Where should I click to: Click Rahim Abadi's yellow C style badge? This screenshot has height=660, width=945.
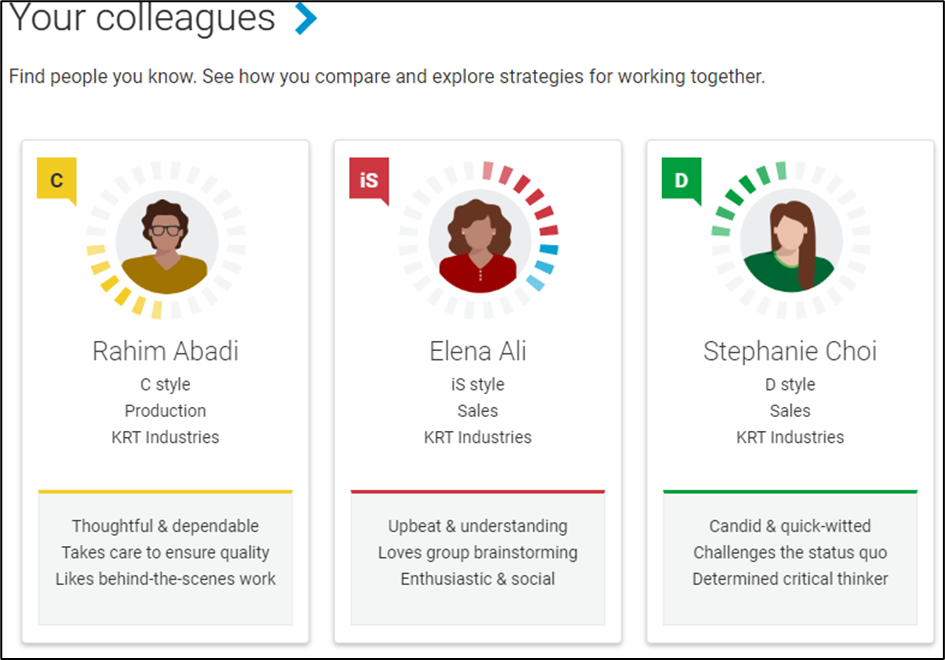pyautogui.click(x=57, y=181)
